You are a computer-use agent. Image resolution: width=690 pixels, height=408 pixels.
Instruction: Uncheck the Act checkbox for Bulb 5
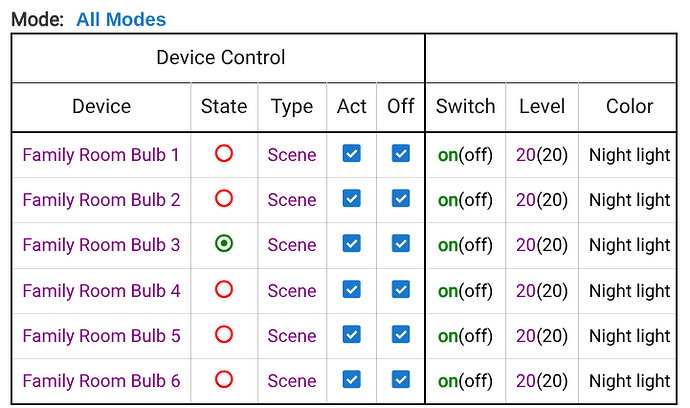tap(351, 335)
